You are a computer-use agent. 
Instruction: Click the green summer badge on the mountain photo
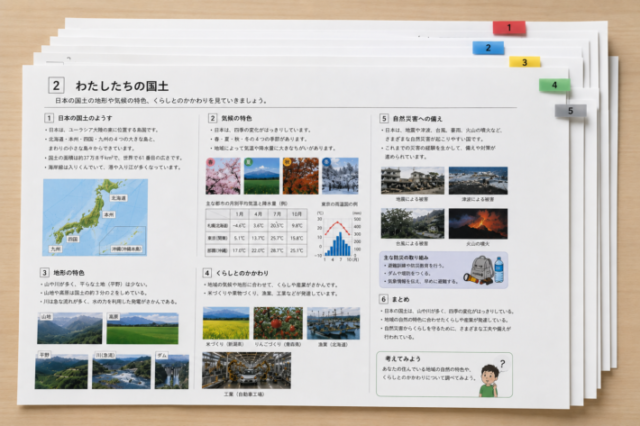coord(248,162)
